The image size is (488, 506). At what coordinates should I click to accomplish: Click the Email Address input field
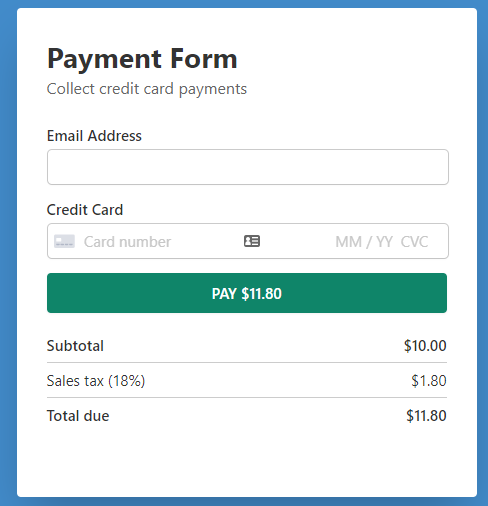(248, 167)
